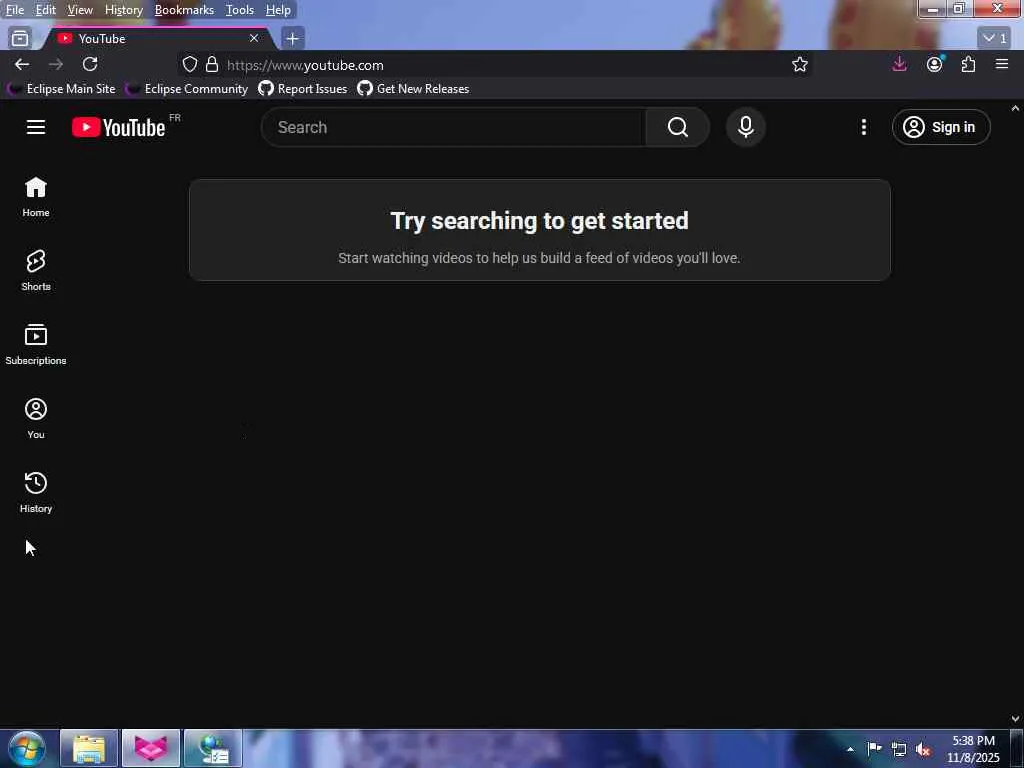The height and width of the screenshot is (768, 1024).
Task: Open the You section in sidebar
Action: pos(36,418)
